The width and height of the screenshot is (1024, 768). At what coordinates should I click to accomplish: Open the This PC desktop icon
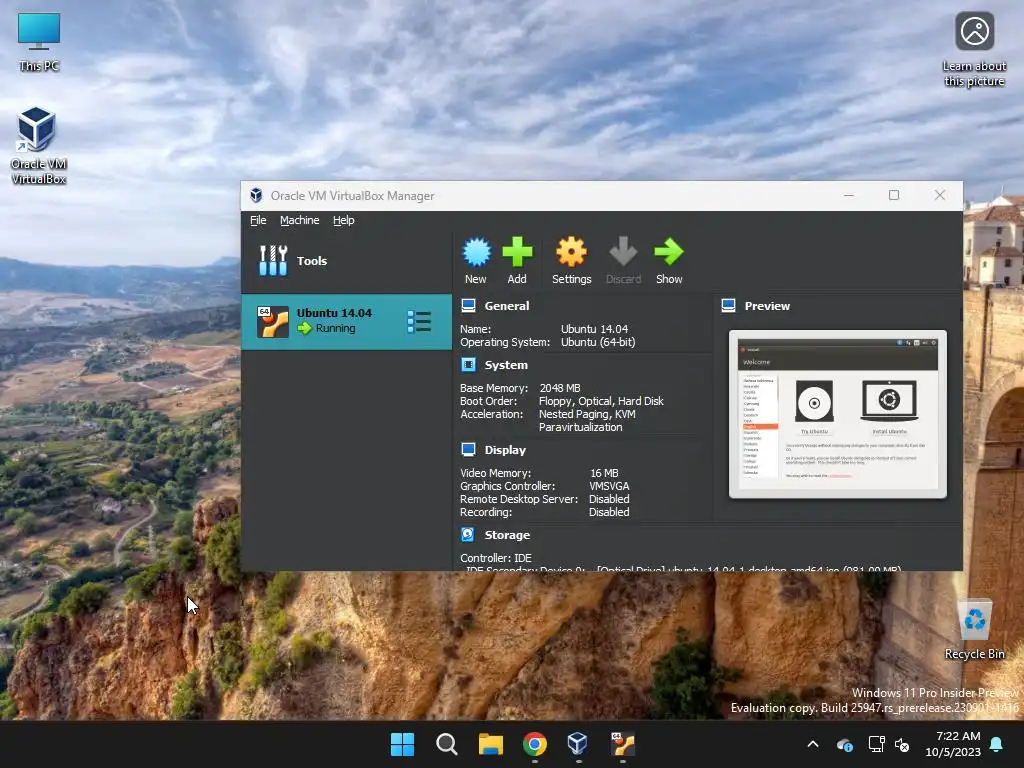[x=39, y=42]
